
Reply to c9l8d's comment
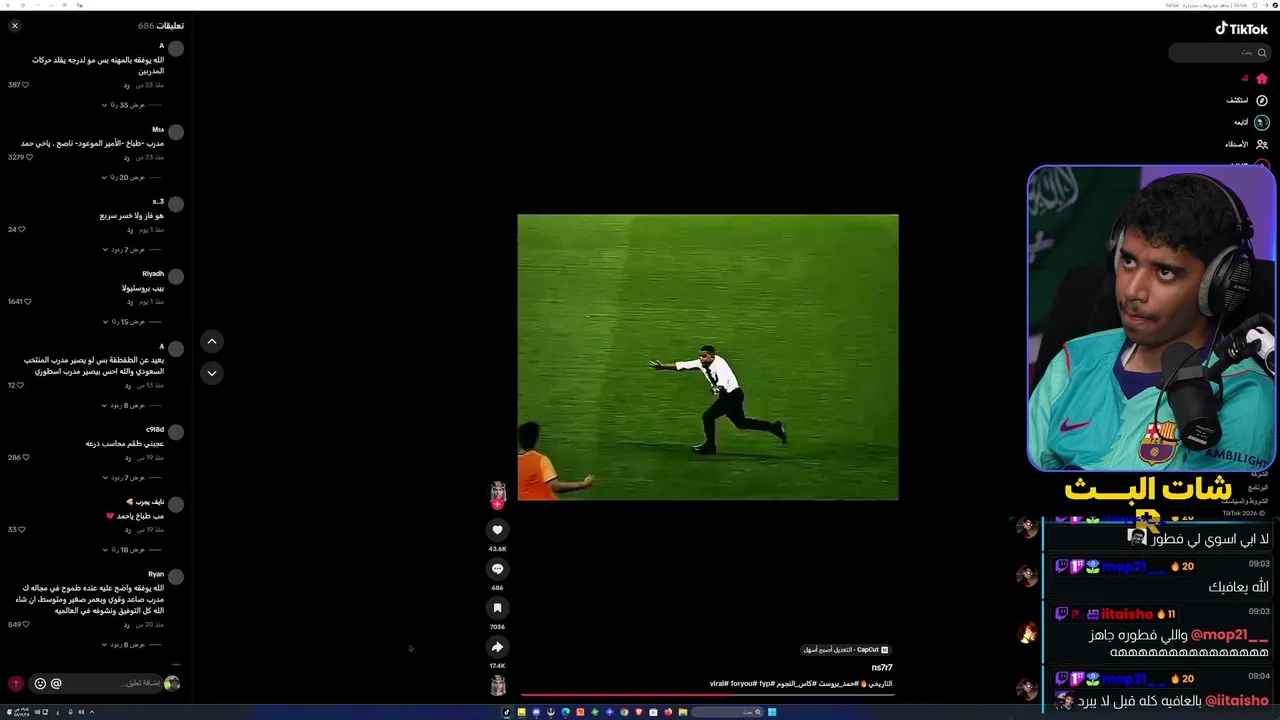coord(127,458)
